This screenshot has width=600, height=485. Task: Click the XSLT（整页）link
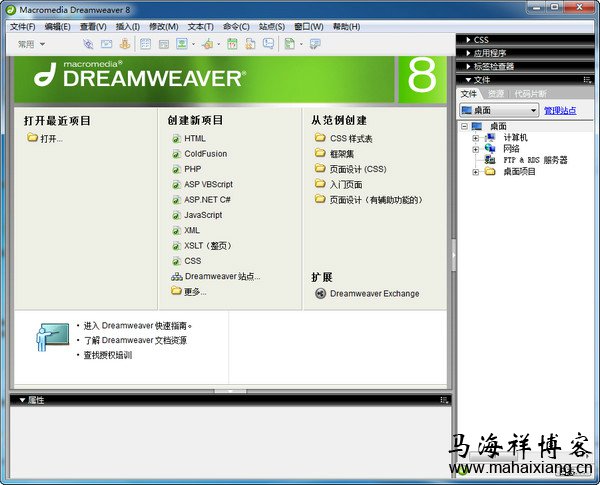[x=208, y=246]
